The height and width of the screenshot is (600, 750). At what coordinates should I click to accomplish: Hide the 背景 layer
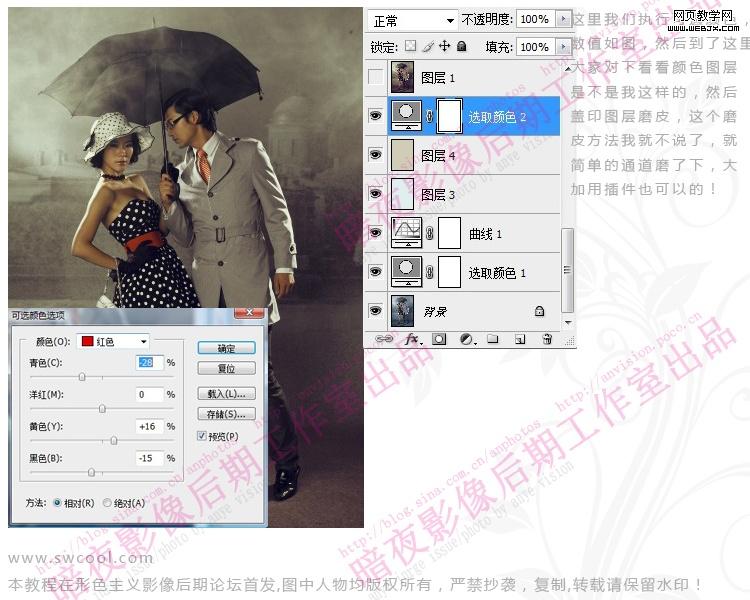click(x=375, y=311)
